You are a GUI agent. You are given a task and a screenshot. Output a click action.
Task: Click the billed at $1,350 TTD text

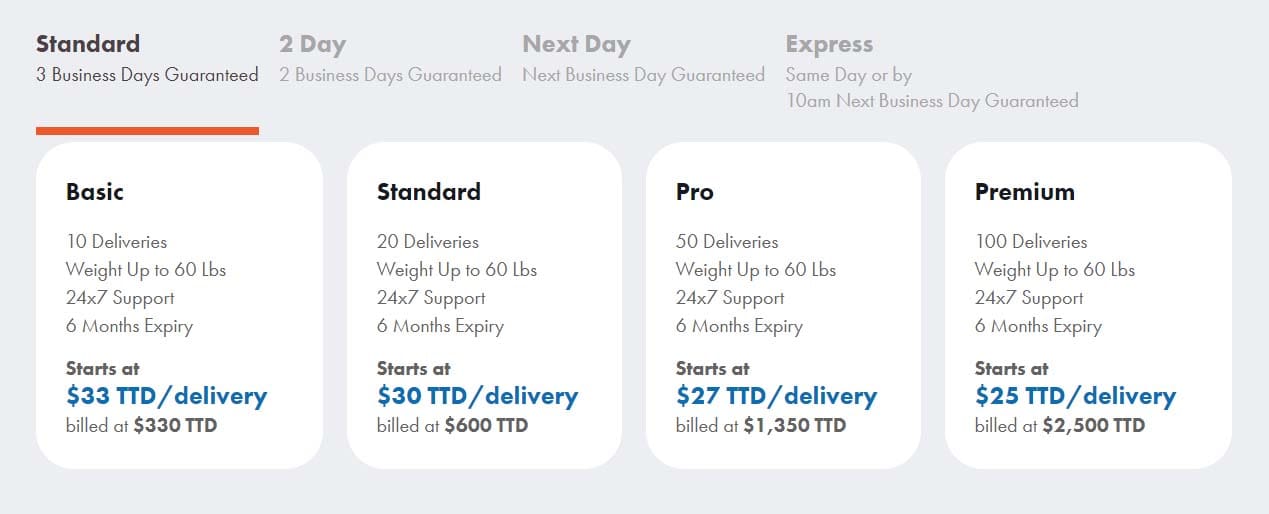point(760,426)
